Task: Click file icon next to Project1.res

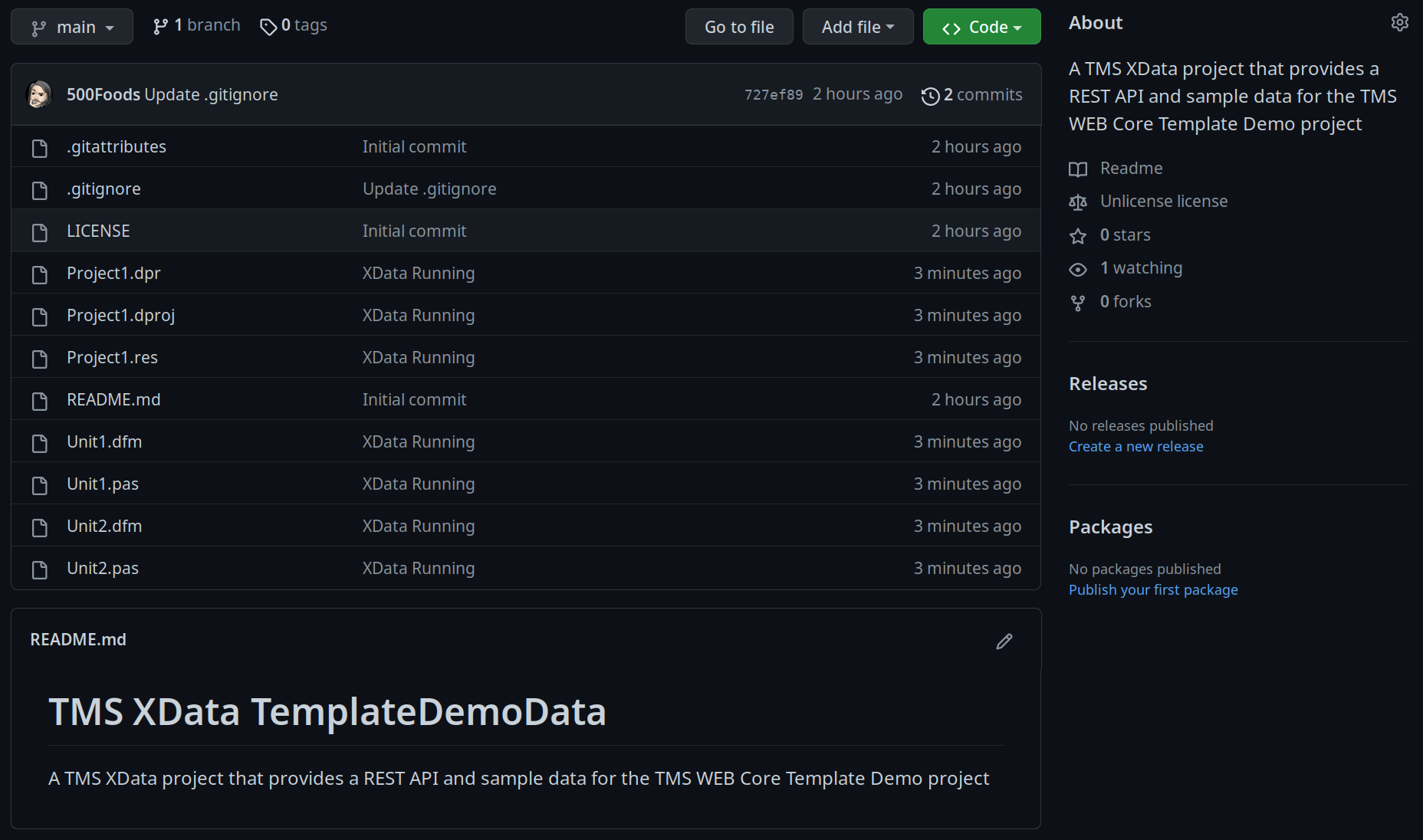Action: click(40, 359)
